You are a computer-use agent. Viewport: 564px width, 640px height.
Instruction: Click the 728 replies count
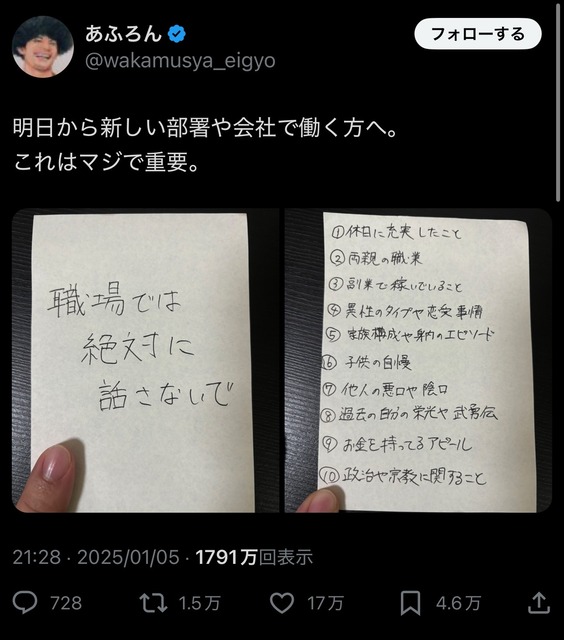click(x=66, y=603)
